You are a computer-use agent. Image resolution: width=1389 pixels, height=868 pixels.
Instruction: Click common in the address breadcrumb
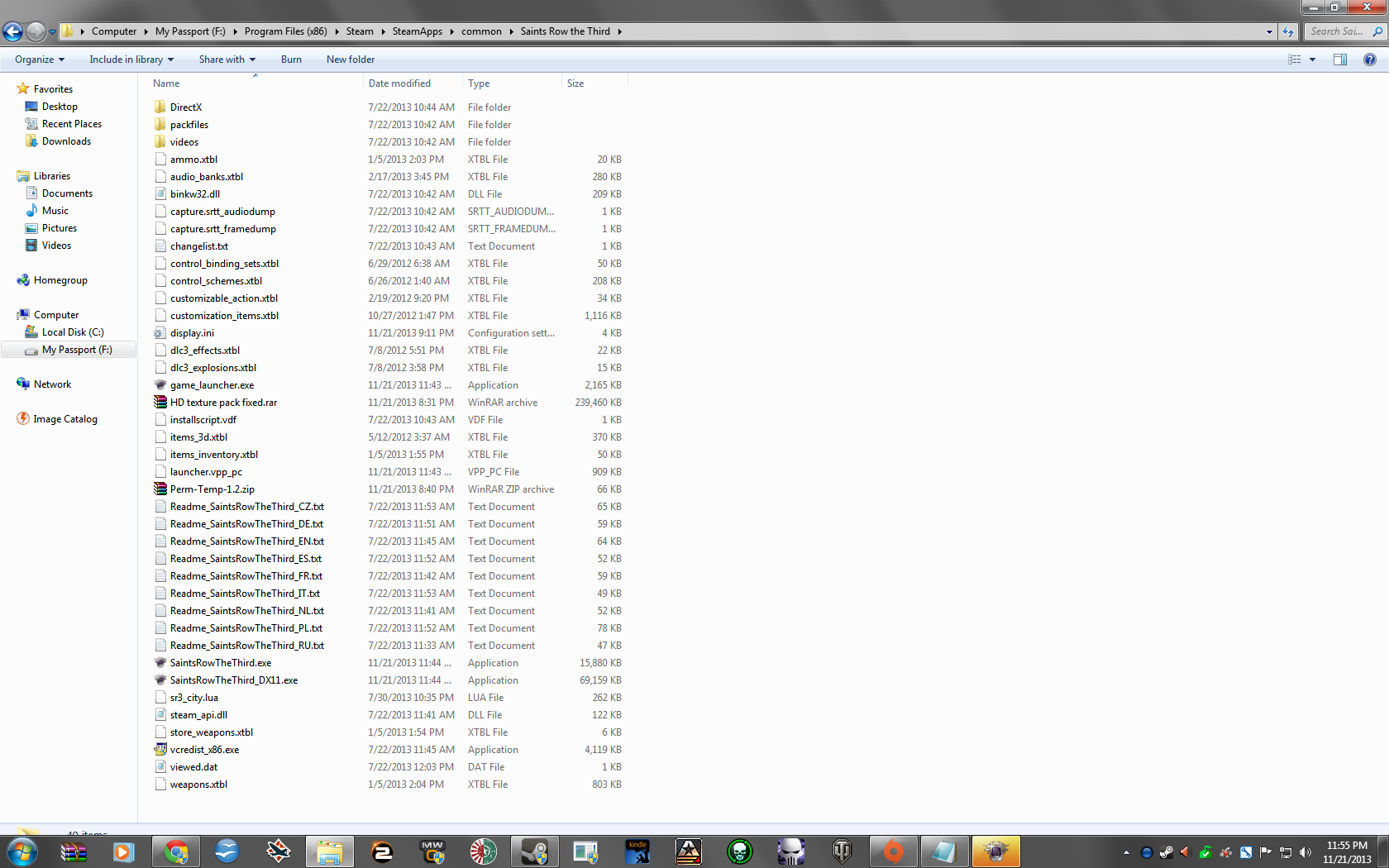point(481,31)
